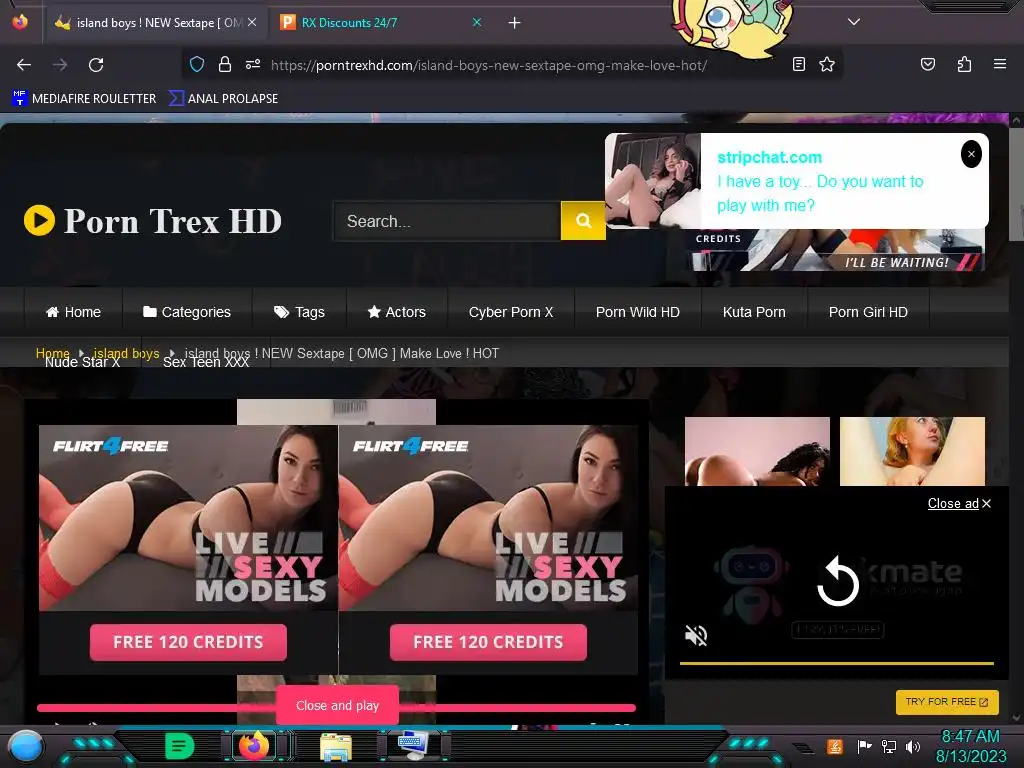This screenshot has width=1024, height=768.
Task: Click the 'island boys' breadcrumb link
Action: pyautogui.click(x=126, y=353)
